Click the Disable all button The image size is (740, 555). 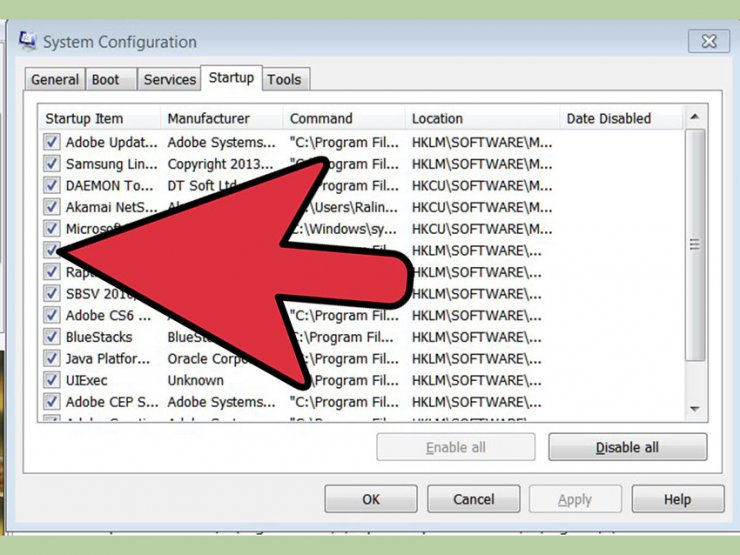(x=627, y=447)
